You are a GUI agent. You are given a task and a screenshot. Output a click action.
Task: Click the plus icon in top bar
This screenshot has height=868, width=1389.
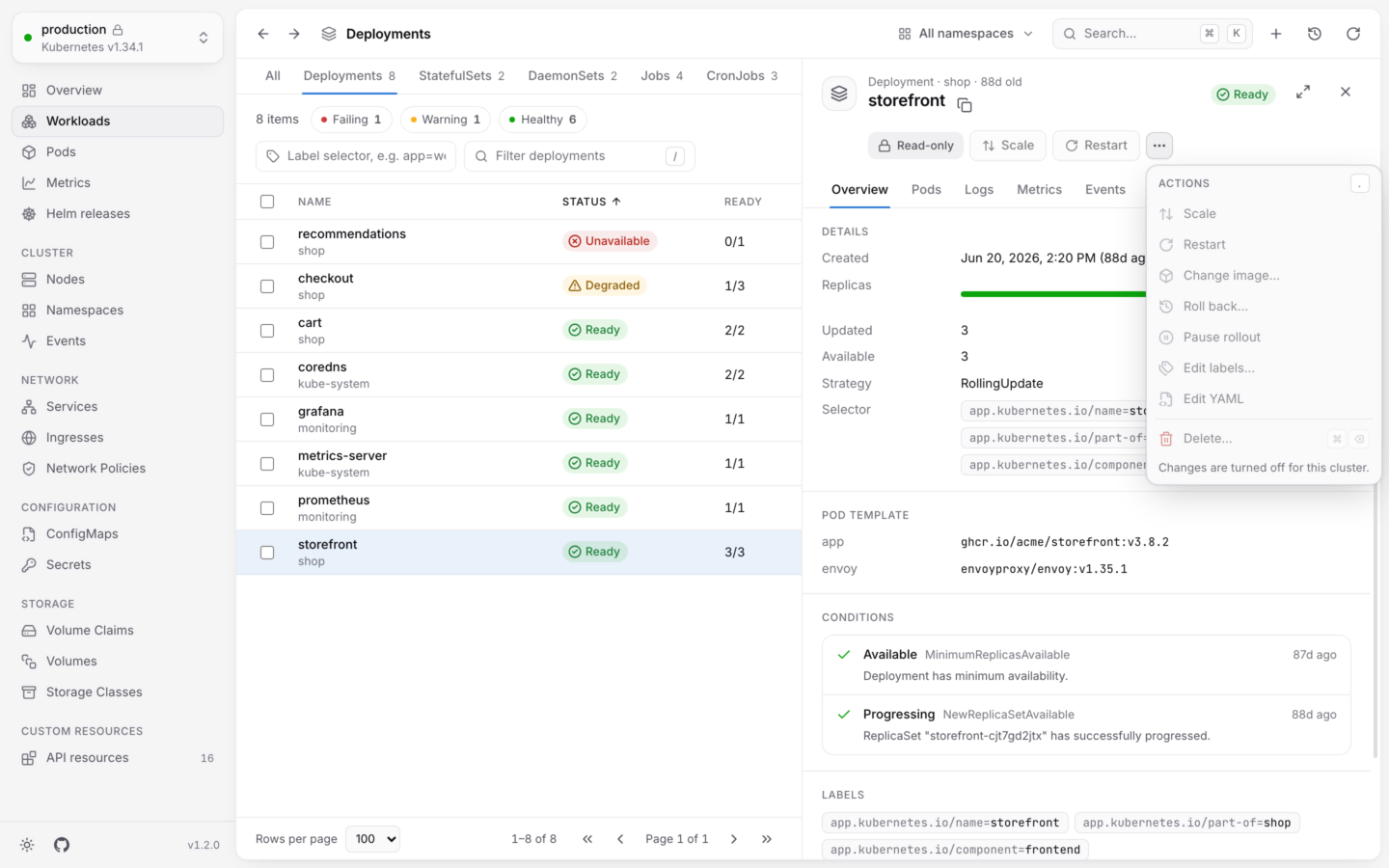tap(1276, 34)
